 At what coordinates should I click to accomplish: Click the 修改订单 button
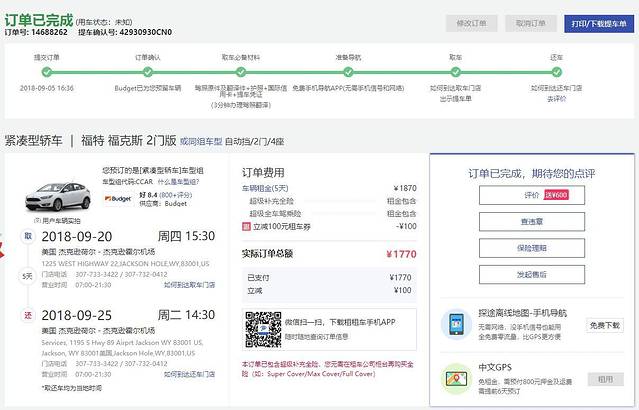pos(471,22)
